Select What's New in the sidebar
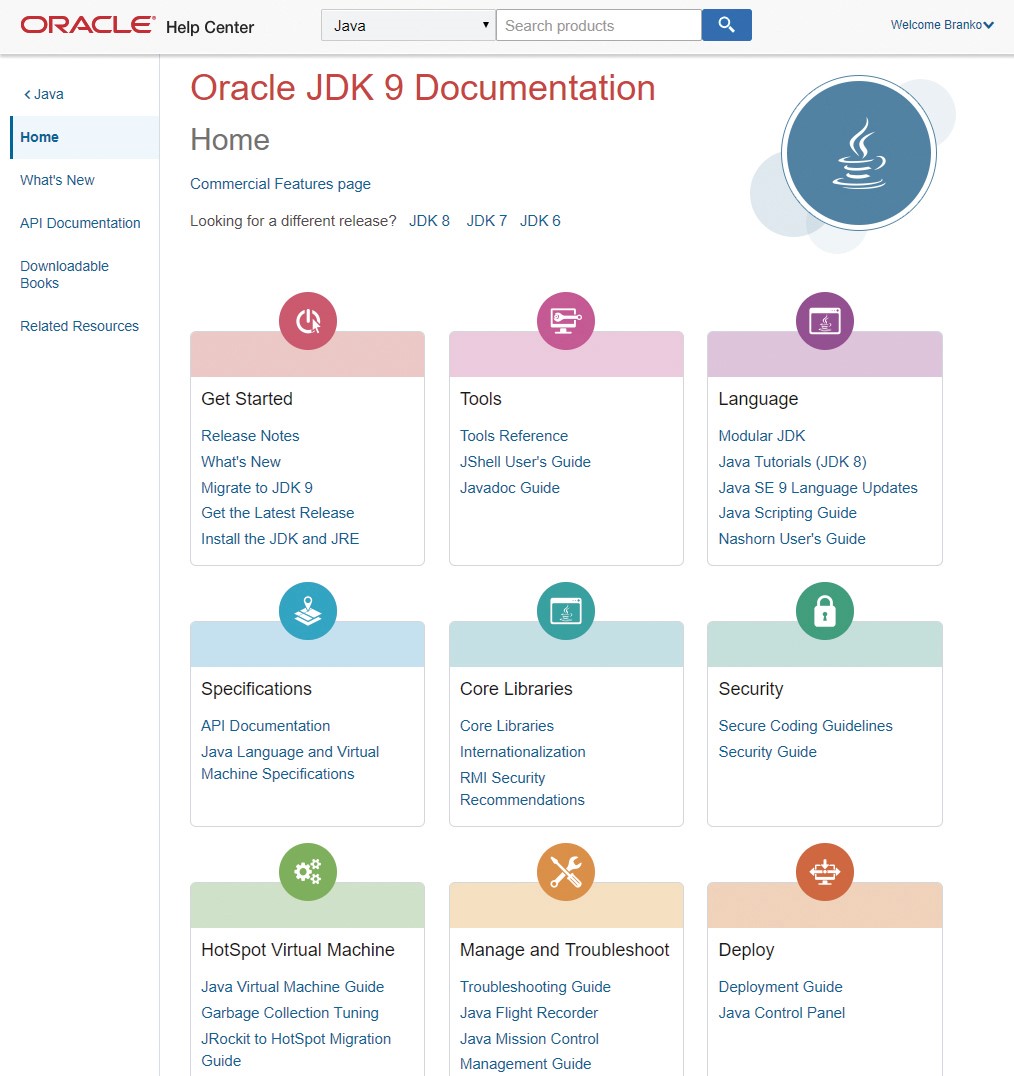 click(57, 180)
